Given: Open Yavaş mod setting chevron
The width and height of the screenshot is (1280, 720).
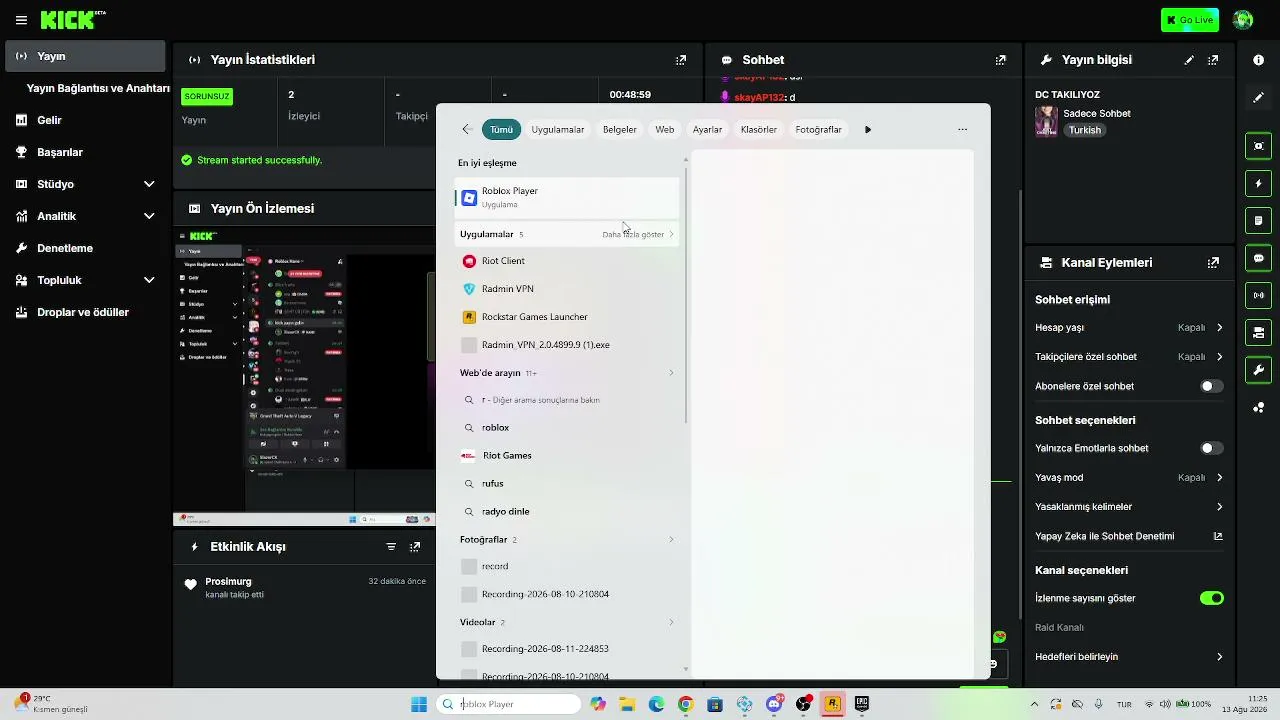Looking at the screenshot, I should (x=1220, y=477).
